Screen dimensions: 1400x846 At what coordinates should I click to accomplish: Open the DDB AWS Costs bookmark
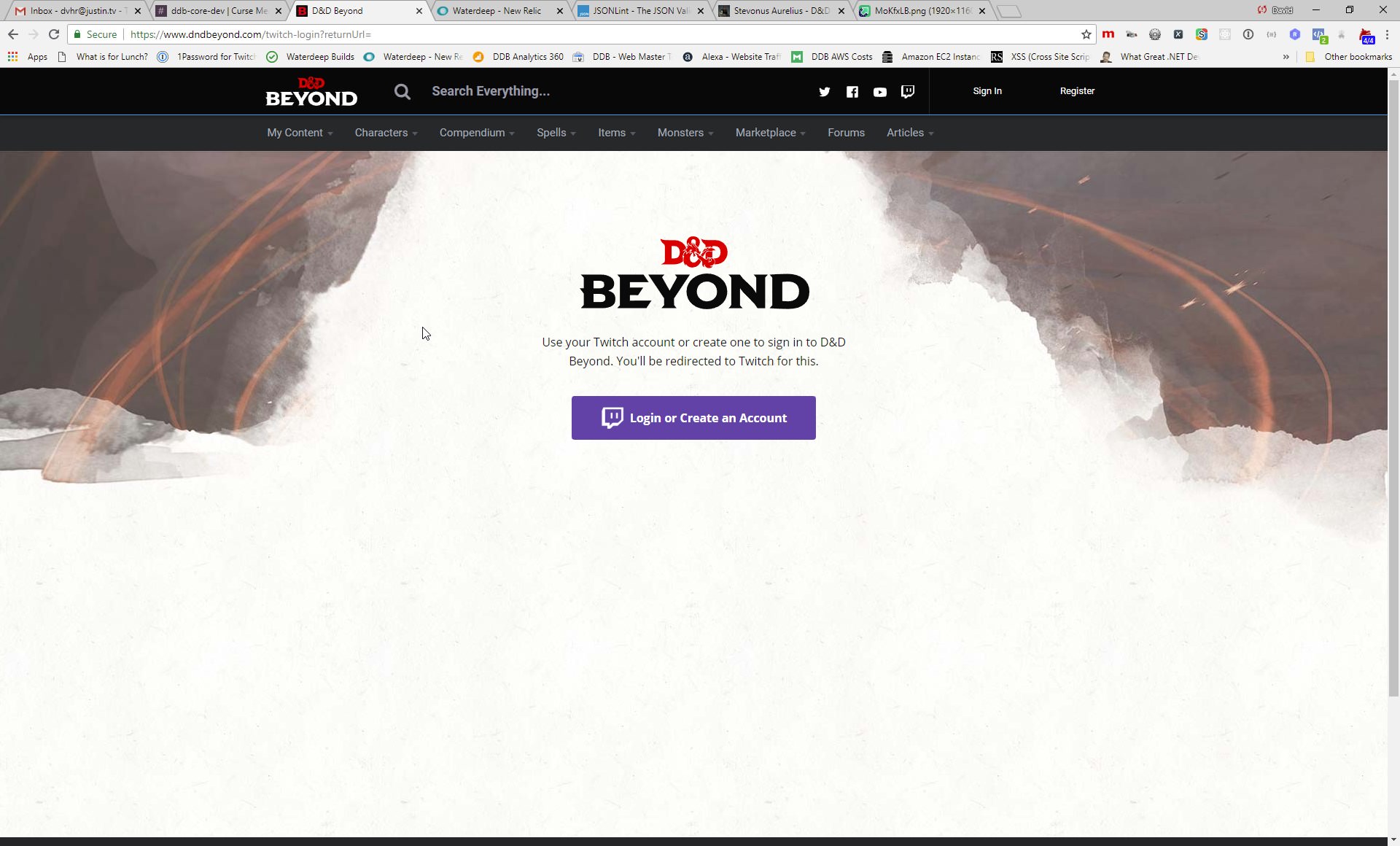832,57
